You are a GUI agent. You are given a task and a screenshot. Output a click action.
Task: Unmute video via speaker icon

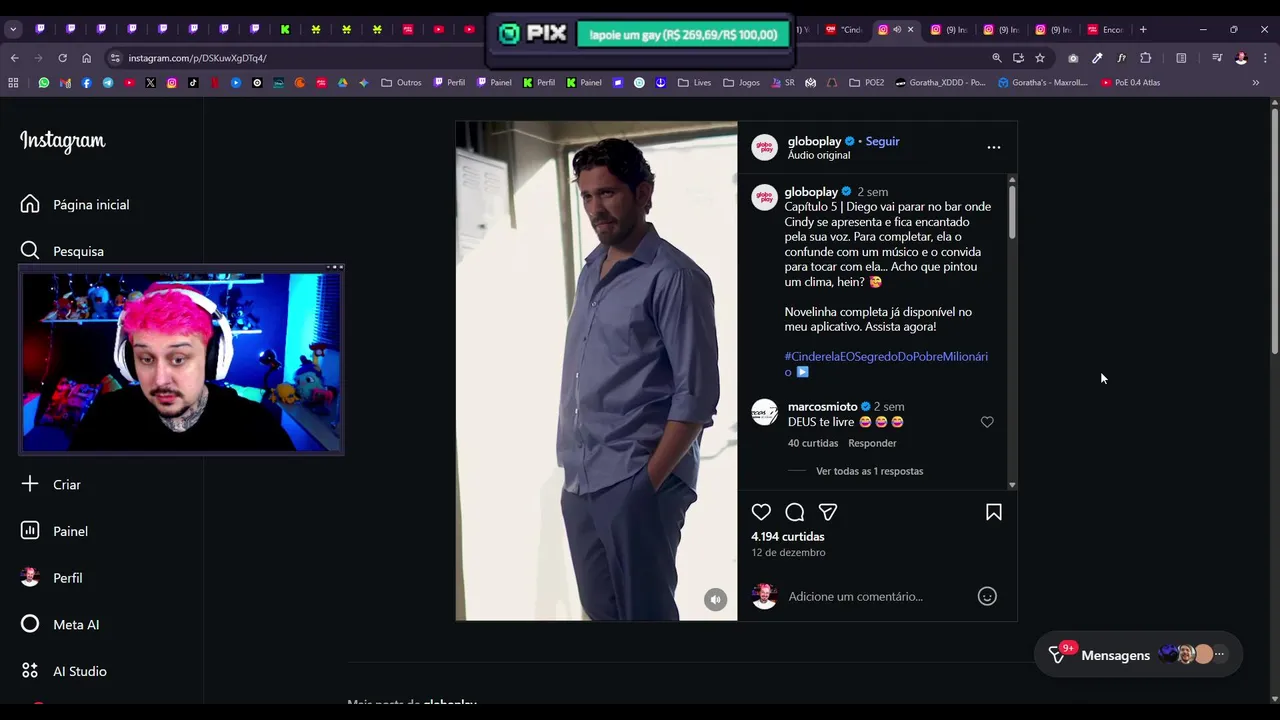(x=715, y=599)
